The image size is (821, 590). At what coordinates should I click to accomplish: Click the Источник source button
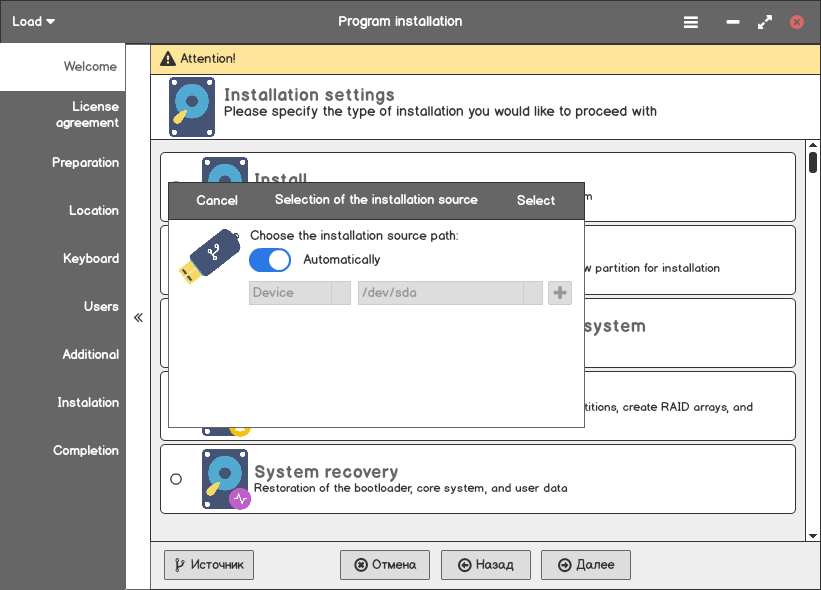click(209, 565)
